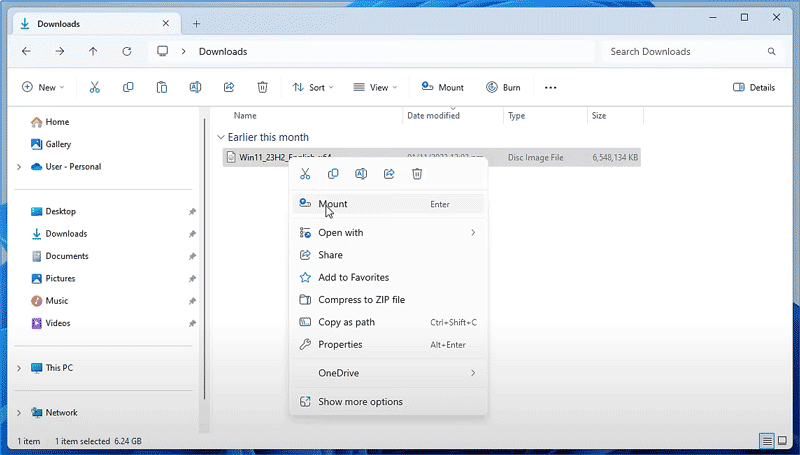
Task: Click the search magnifier icon
Action: coord(771,52)
